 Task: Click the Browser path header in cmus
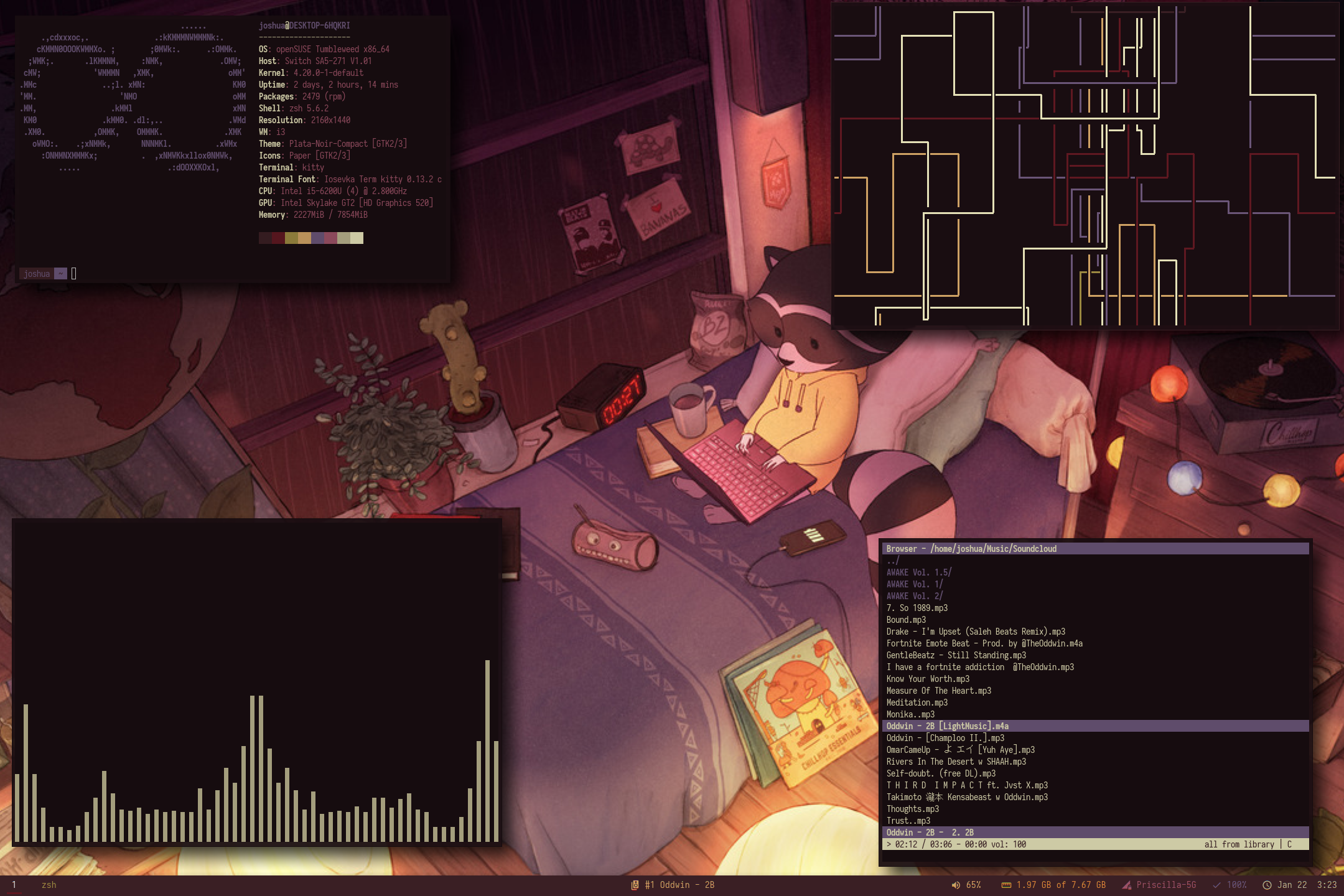pyautogui.click(x=971, y=549)
